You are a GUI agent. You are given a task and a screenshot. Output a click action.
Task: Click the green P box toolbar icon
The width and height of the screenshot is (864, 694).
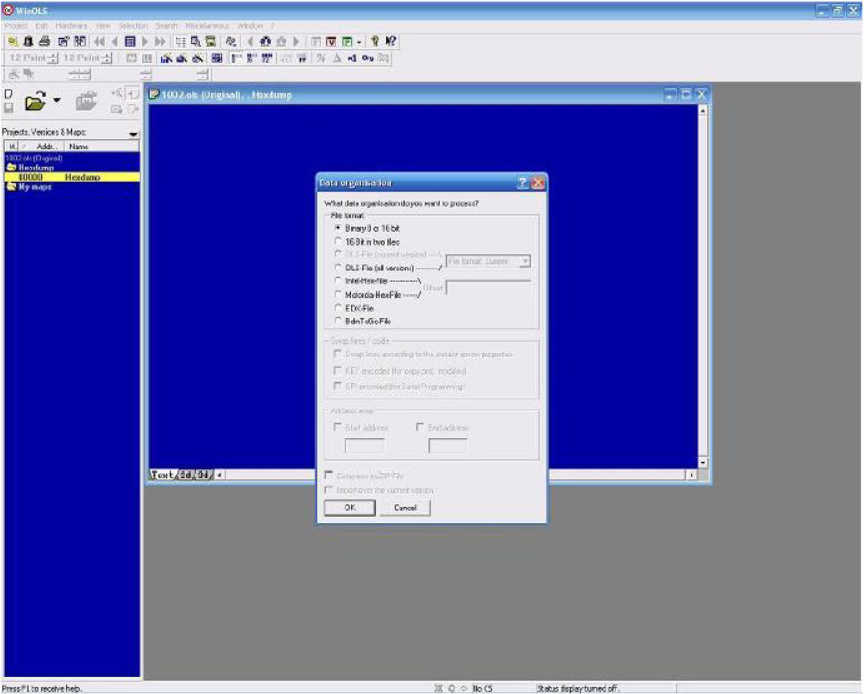coord(347,41)
